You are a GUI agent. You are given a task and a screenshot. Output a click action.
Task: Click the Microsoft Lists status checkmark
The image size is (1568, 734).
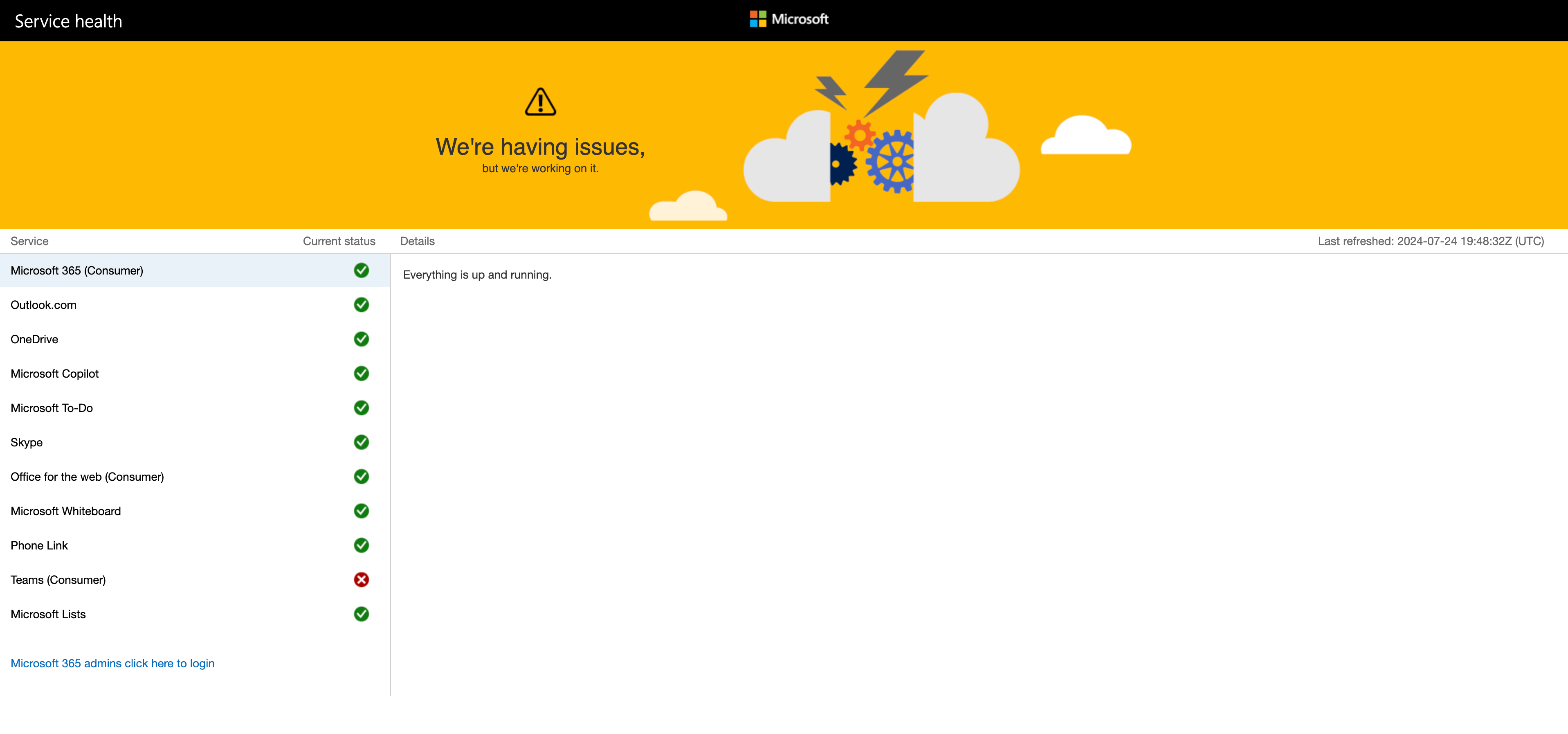pyautogui.click(x=361, y=614)
